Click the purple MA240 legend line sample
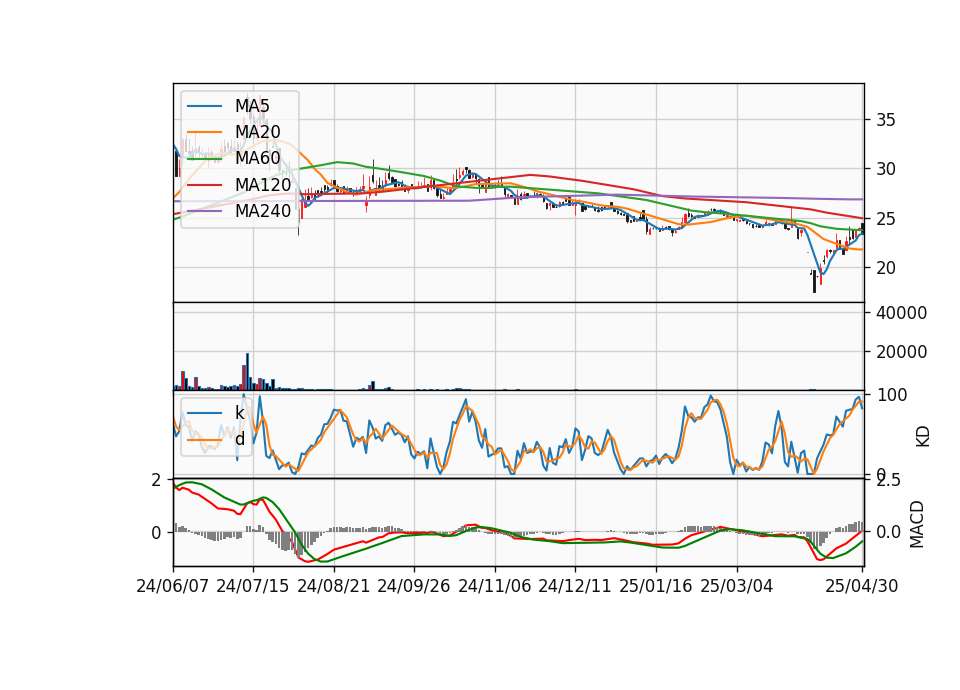Image resolution: width=960 pixels, height=690 pixels. point(204,211)
